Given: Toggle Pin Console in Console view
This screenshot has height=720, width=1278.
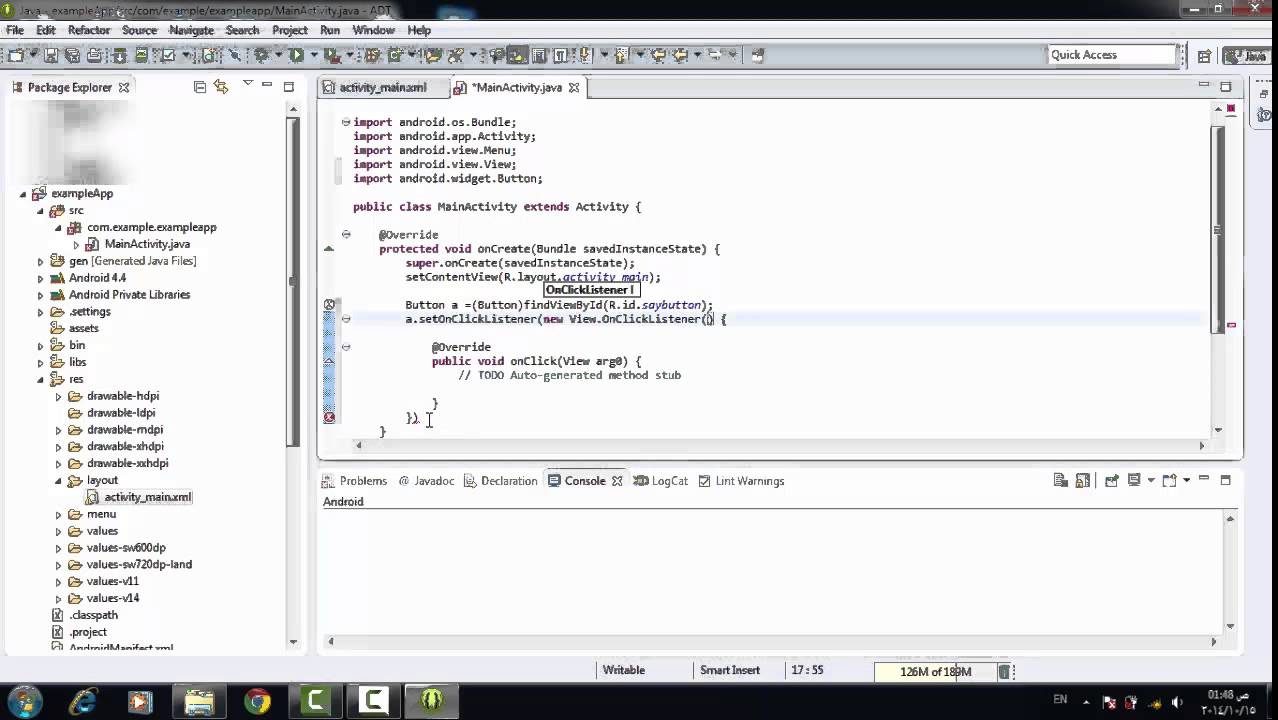Looking at the screenshot, I should [x=1111, y=480].
